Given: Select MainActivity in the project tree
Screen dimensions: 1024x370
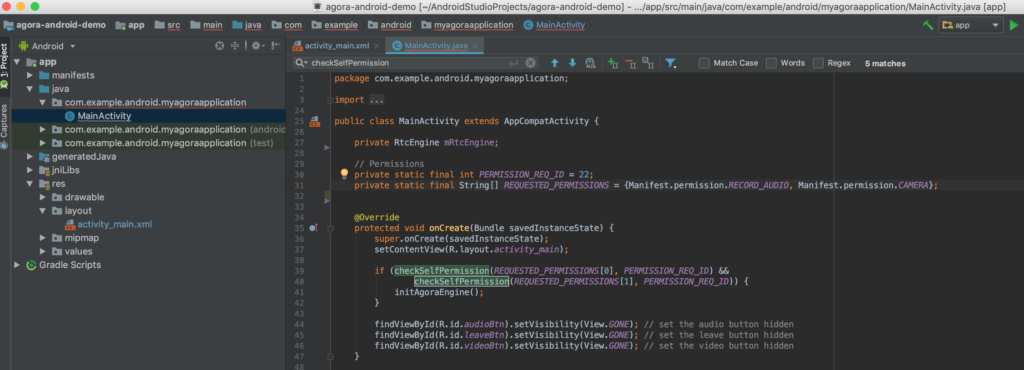Looking at the screenshot, I should point(104,116).
